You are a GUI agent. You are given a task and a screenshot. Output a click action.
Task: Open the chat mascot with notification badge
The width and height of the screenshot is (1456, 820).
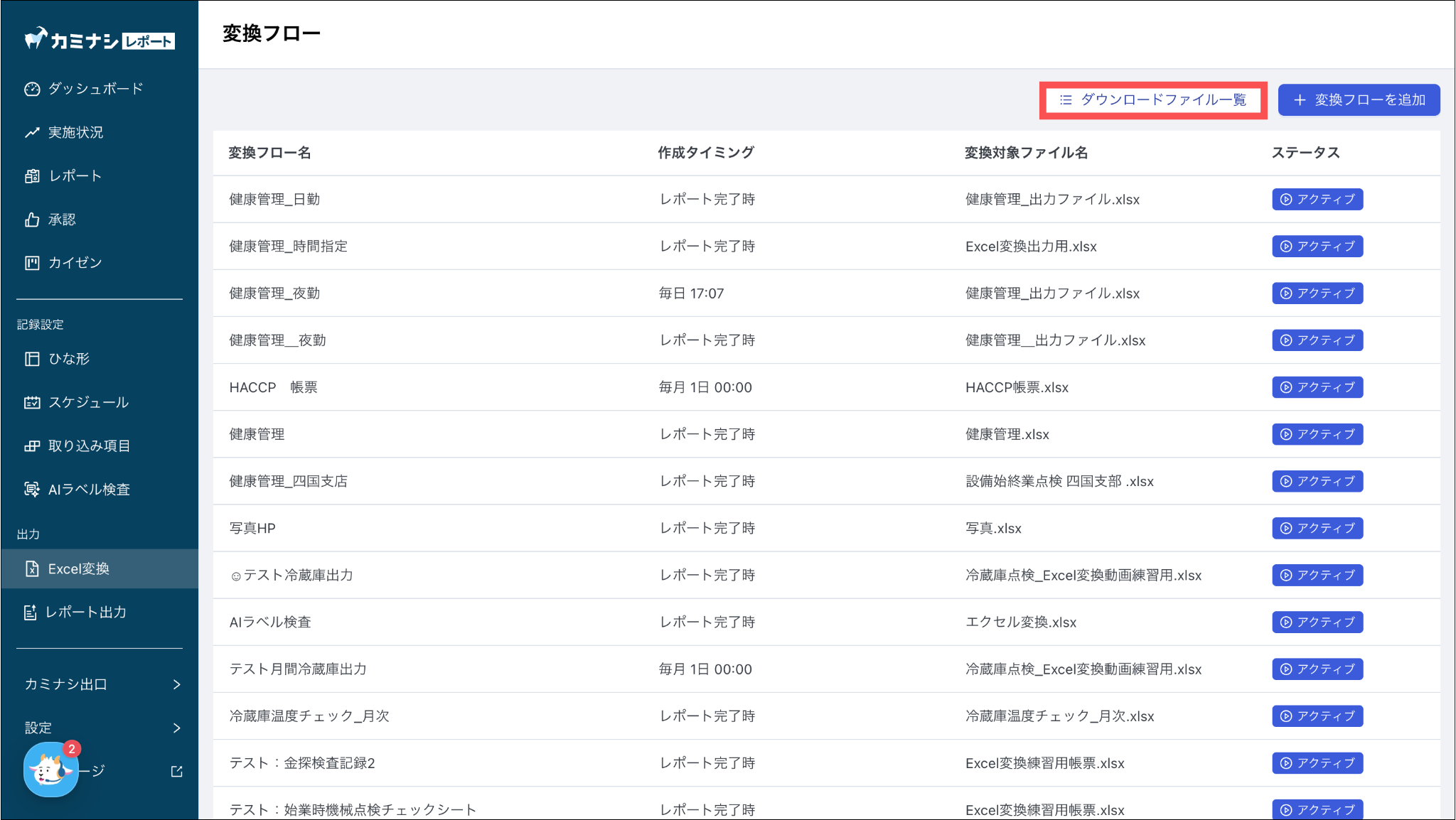click(50, 770)
